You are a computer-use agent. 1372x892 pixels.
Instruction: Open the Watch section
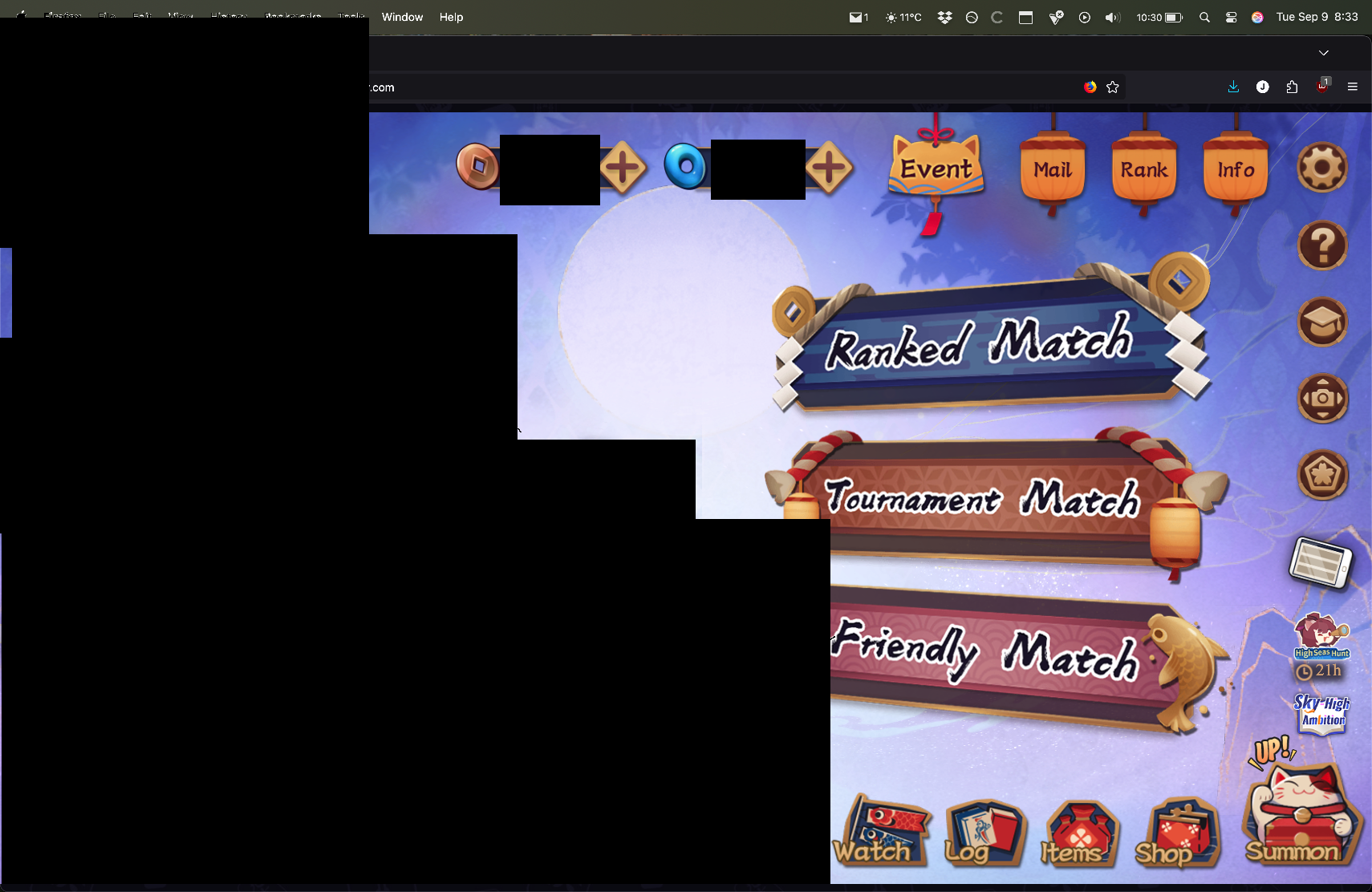pyautogui.click(x=881, y=832)
